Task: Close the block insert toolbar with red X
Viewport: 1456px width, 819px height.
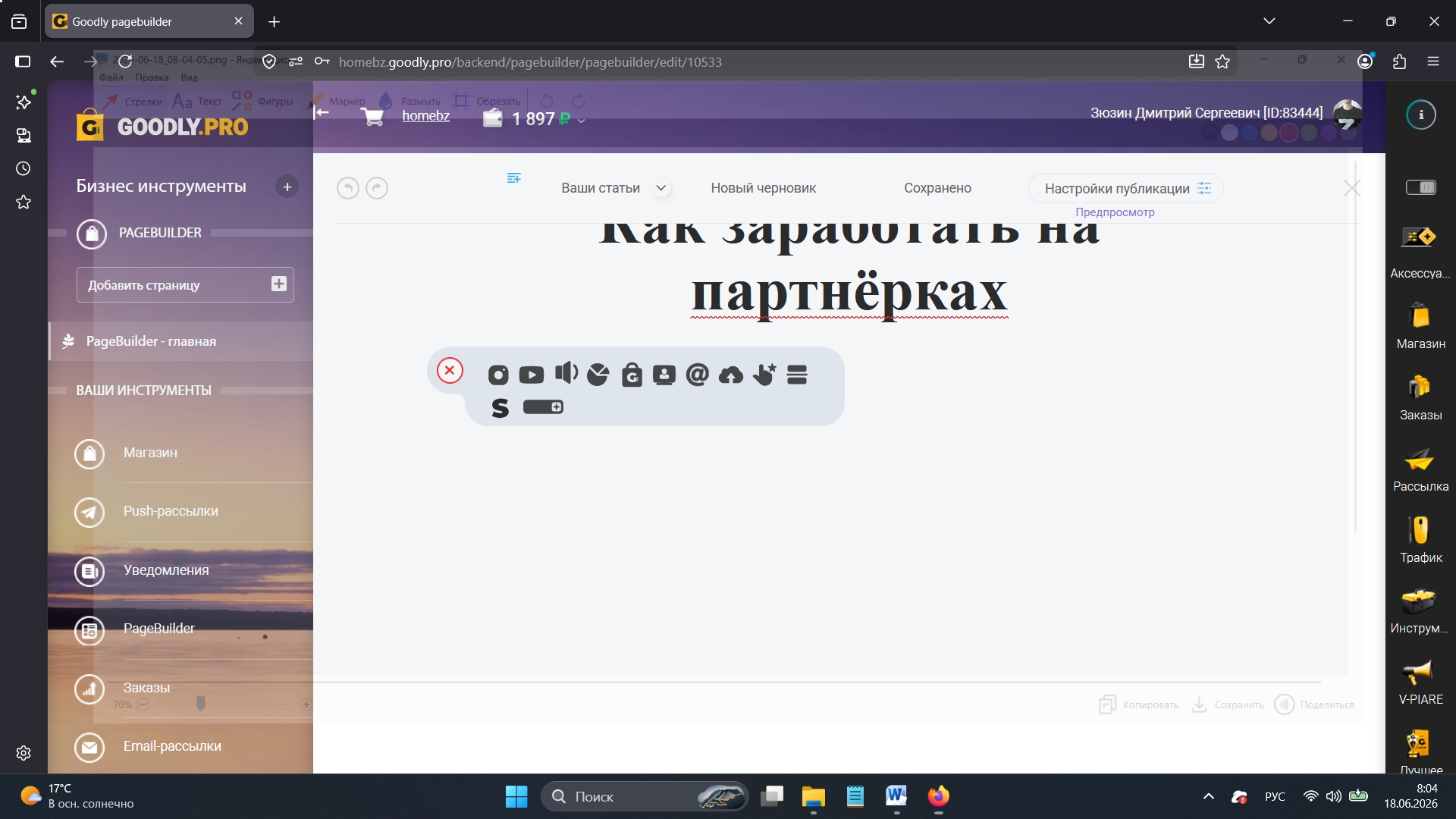Action: point(450,370)
